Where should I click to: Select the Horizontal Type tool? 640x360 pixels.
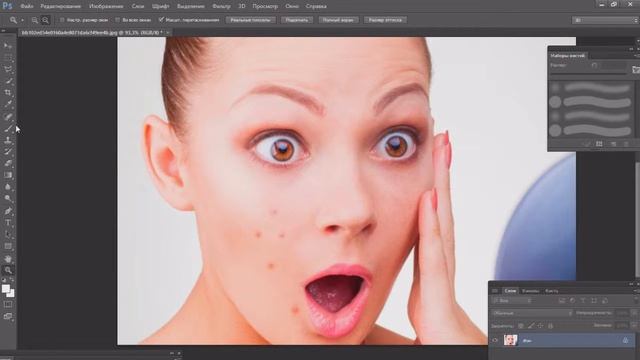coord(8,223)
